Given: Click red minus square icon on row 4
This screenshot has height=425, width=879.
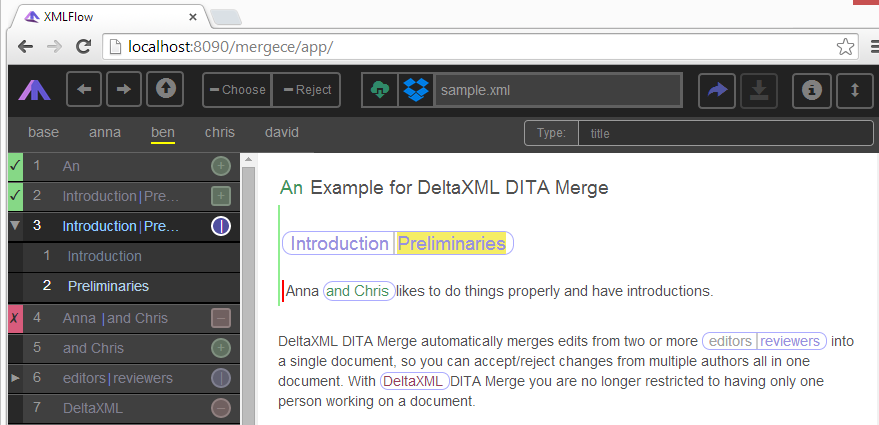Looking at the screenshot, I should 221,318.
